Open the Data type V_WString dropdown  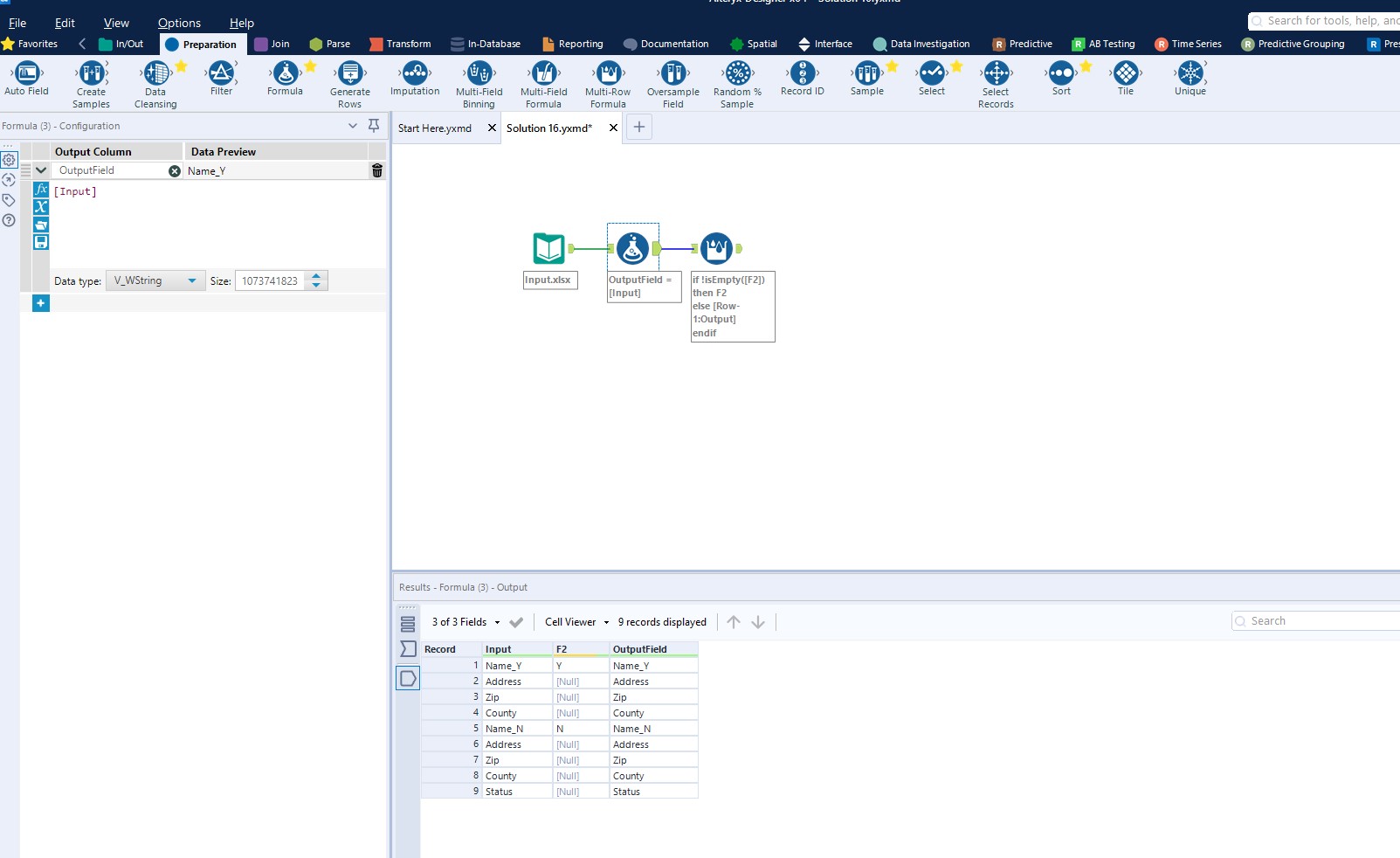pos(155,281)
